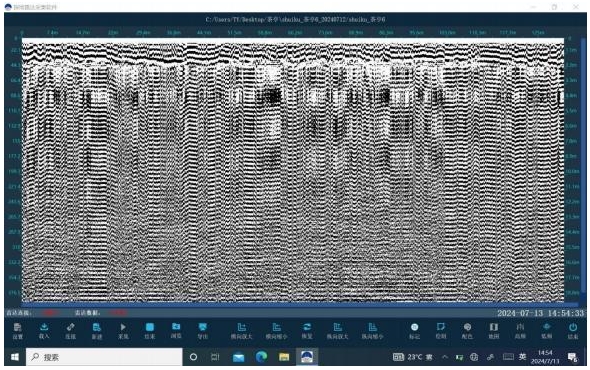Stop acquisition with the 结束 square icon
The width and height of the screenshot is (590, 370).
pos(149,330)
